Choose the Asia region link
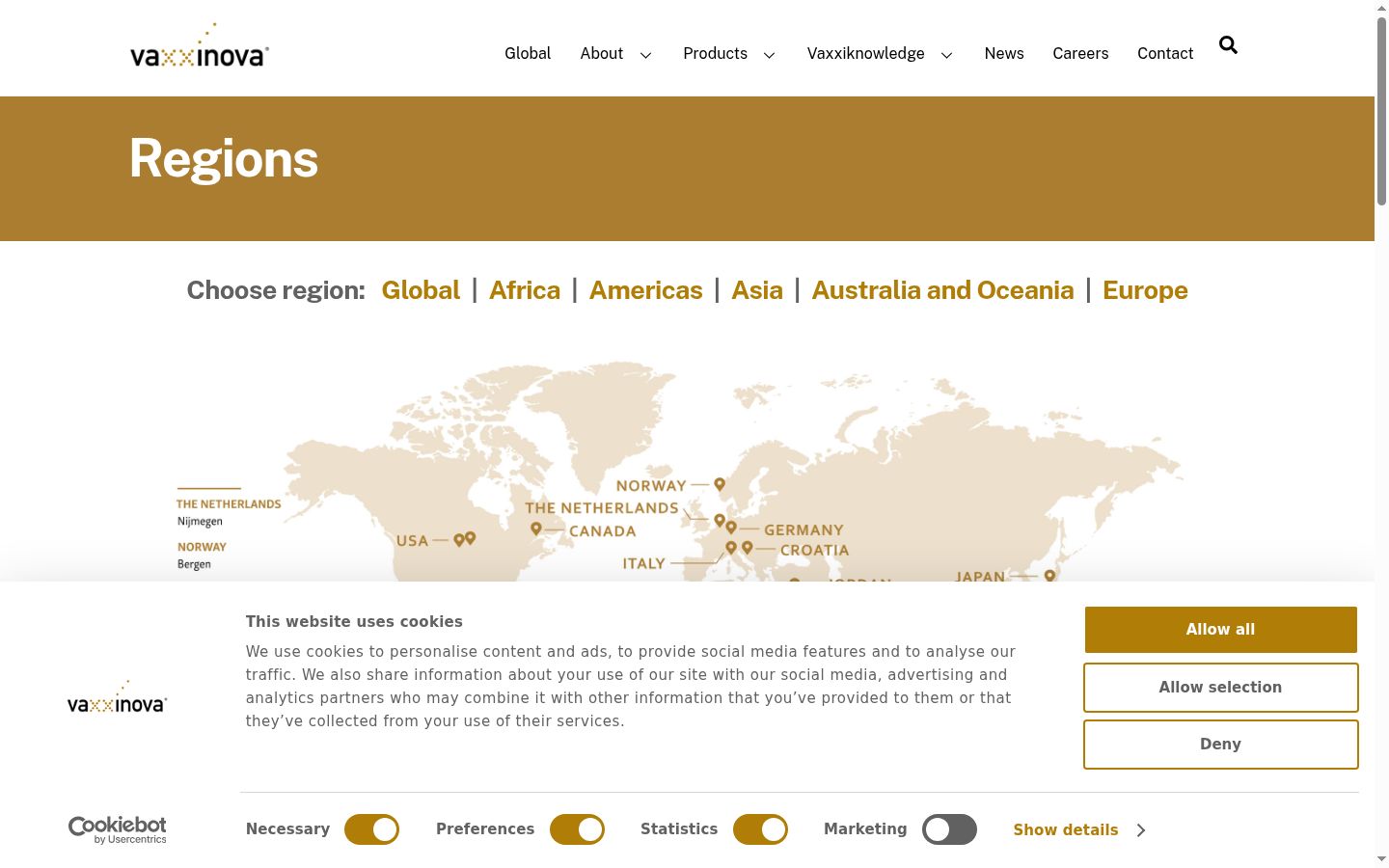Viewport: 1389px width, 868px height. pos(757,290)
